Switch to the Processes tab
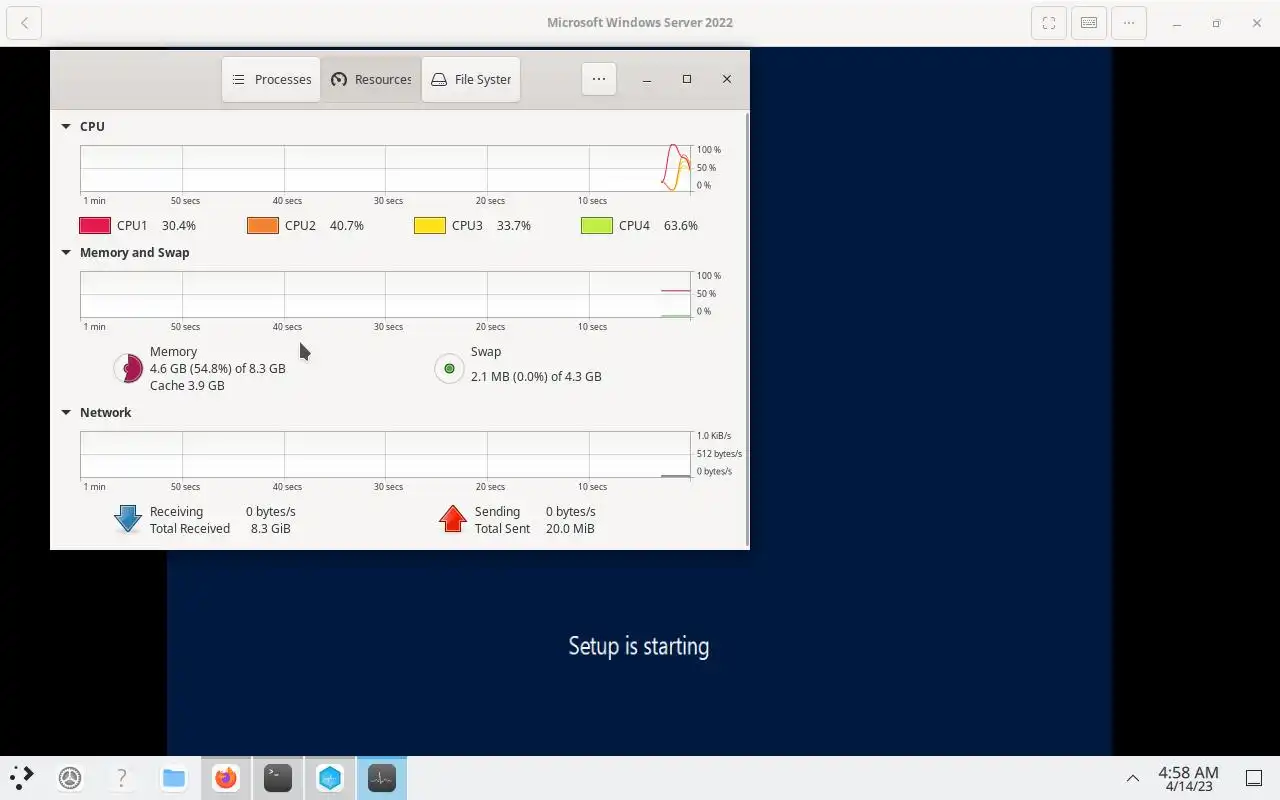This screenshot has height=800, width=1280. (271, 79)
